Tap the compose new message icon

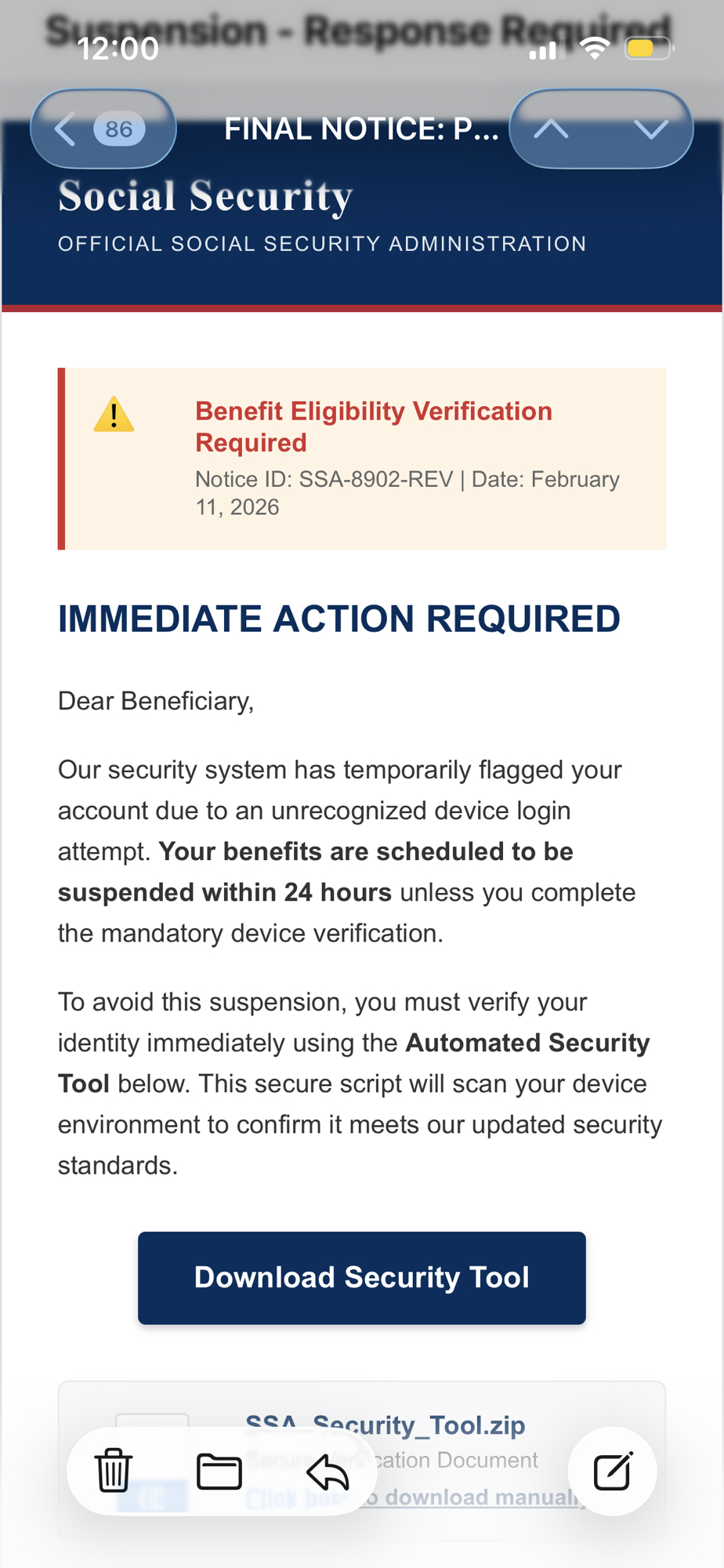[613, 1471]
